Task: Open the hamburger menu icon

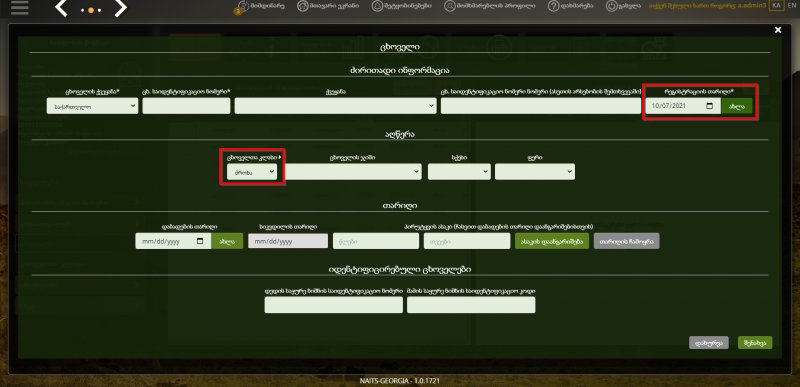Action: (x=19, y=8)
